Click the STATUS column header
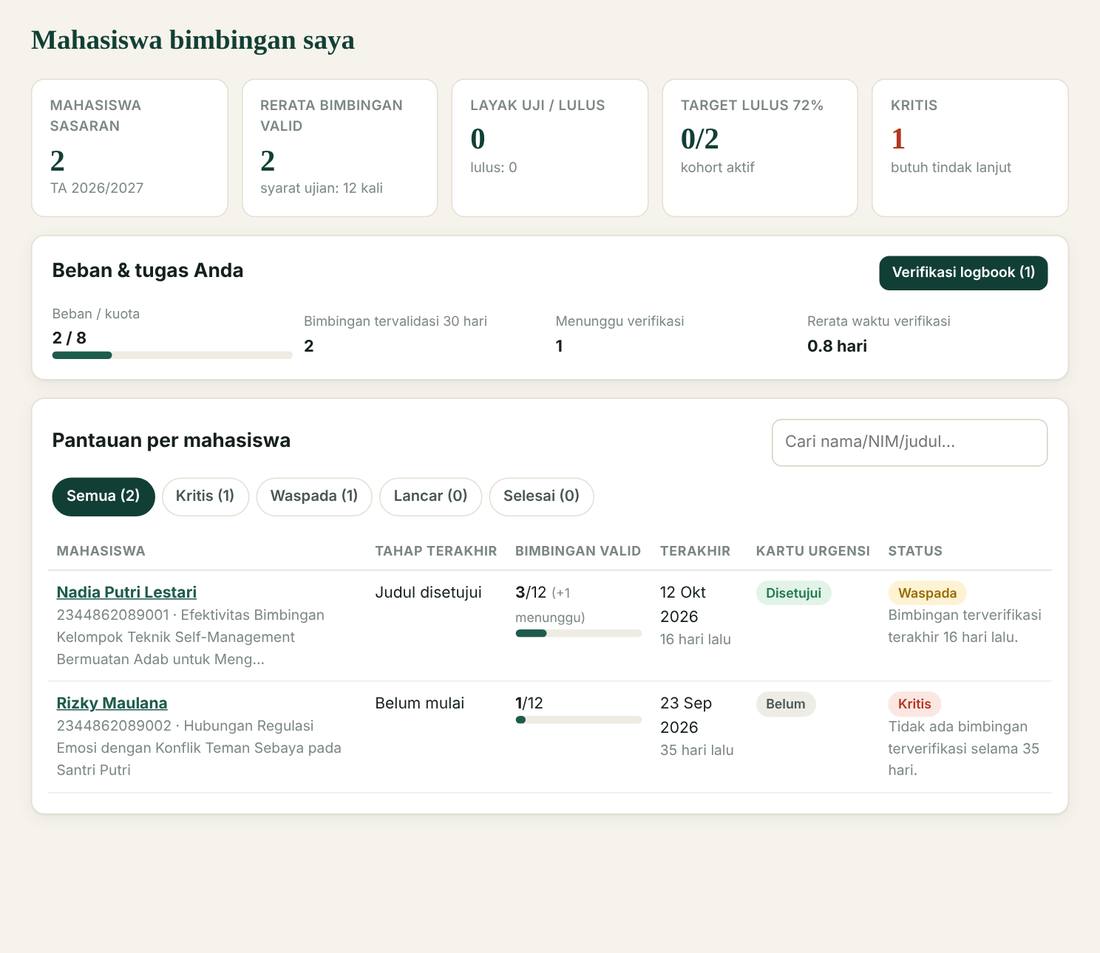 point(915,551)
